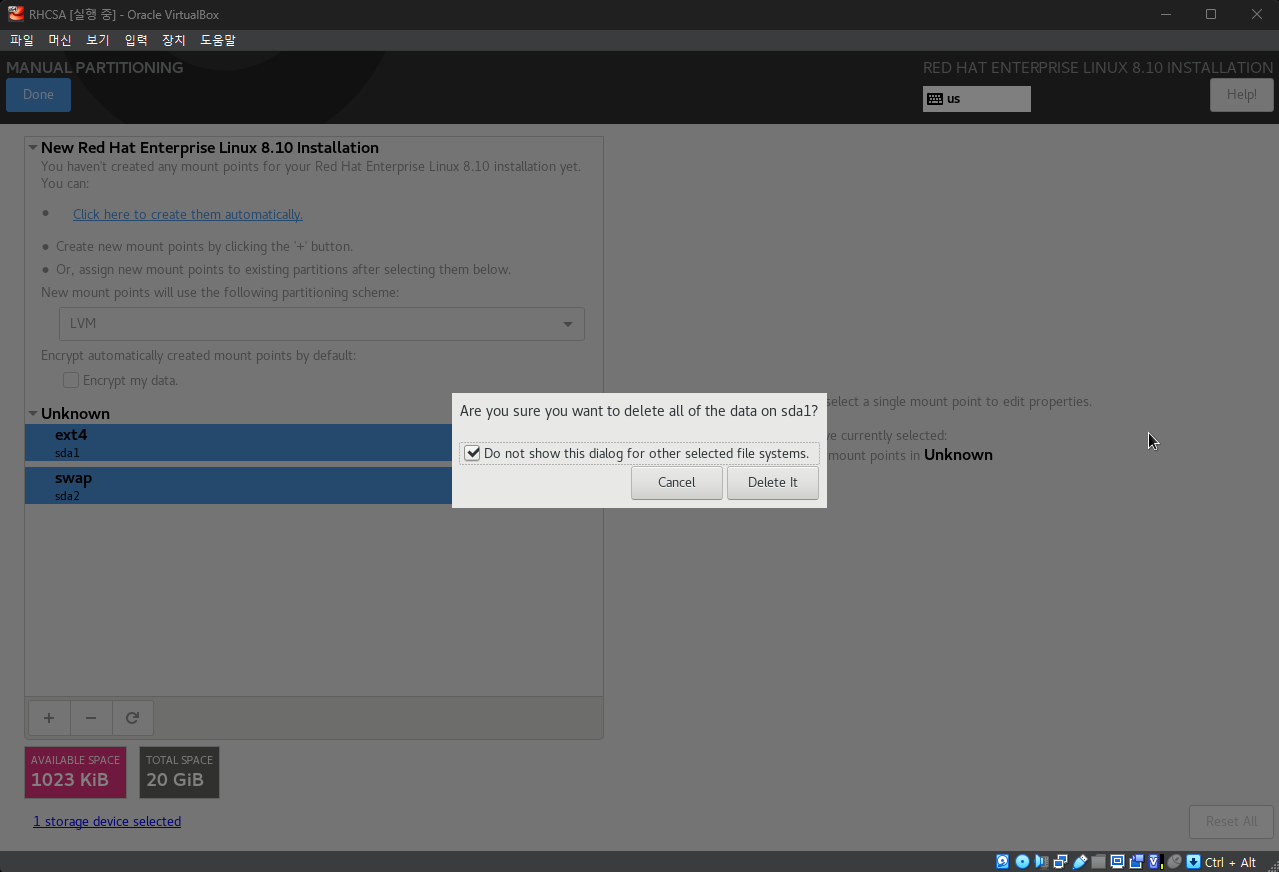The height and width of the screenshot is (872, 1279).
Task: Open the 보기 menu
Action: (x=97, y=40)
